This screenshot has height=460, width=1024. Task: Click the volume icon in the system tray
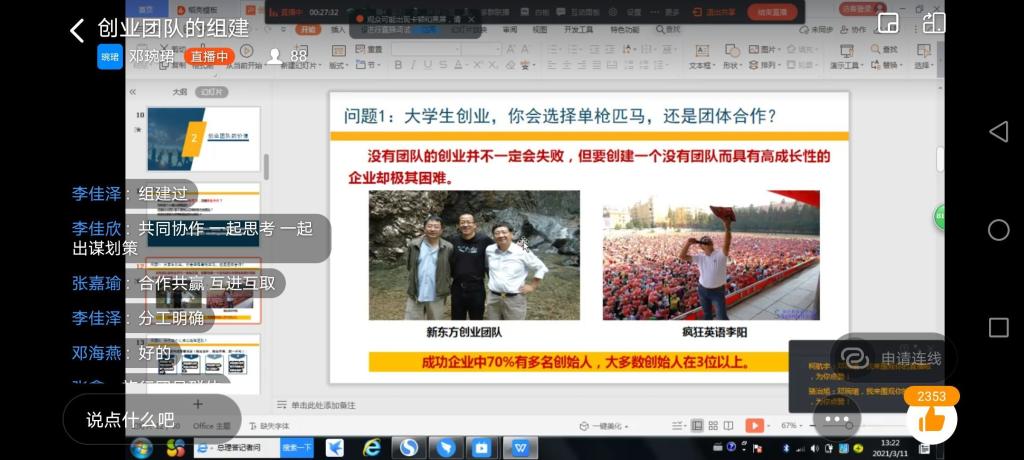(x=815, y=448)
